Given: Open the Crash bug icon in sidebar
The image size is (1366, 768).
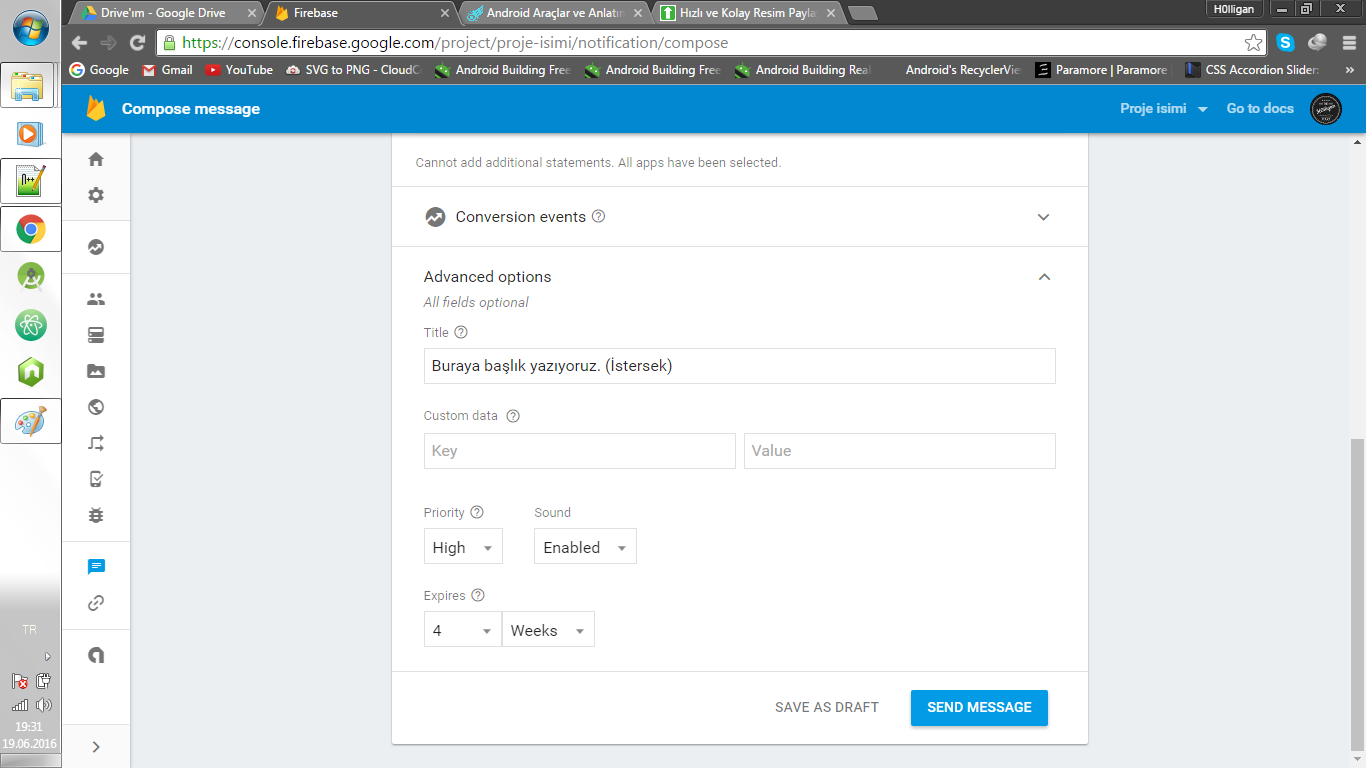Looking at the screenshot, I should pyautogui.click(x=96, y=515).
